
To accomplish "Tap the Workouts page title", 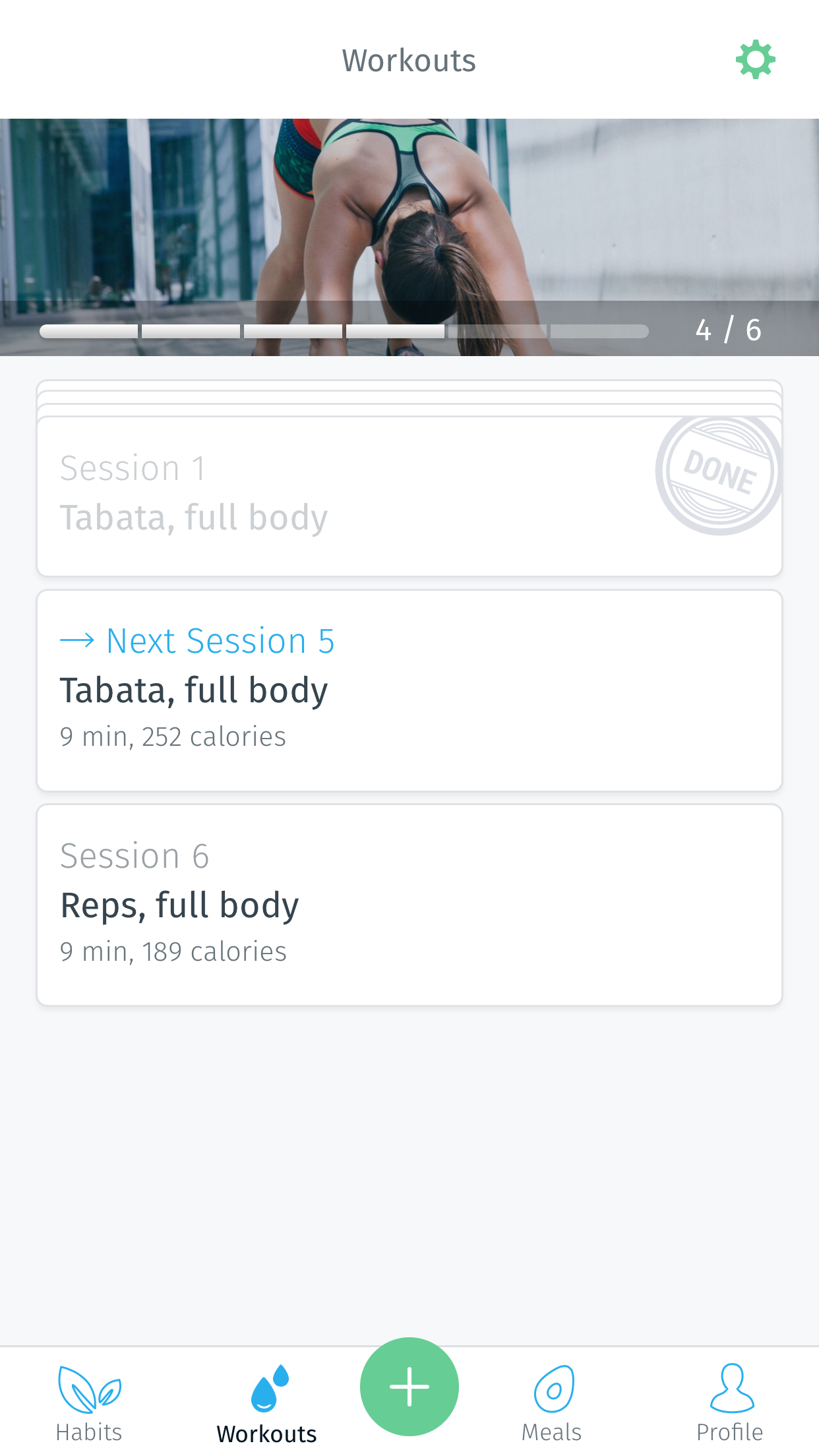I will (409, 61).
